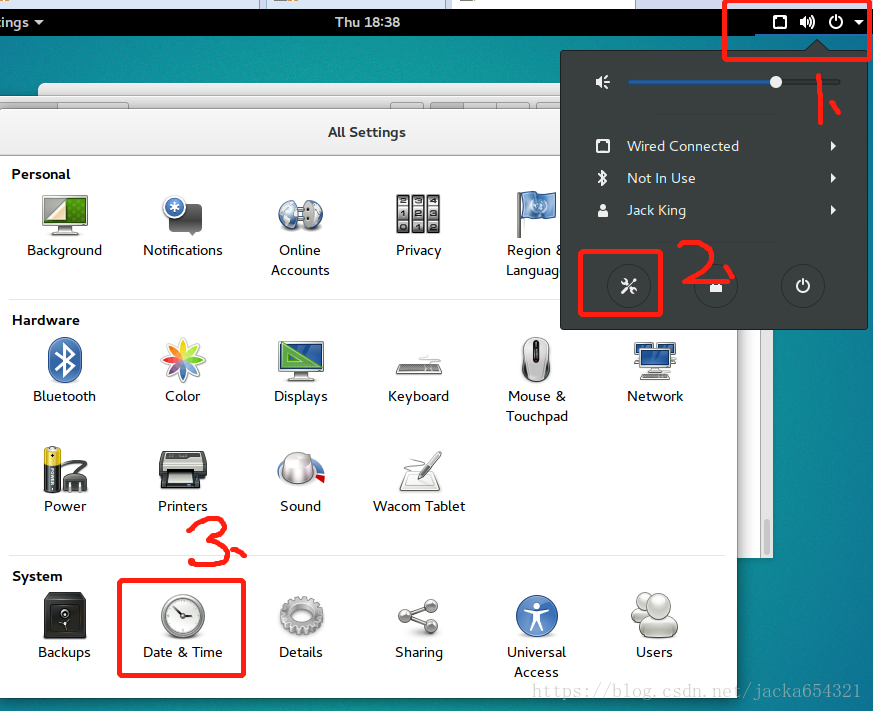Image resolution: width=873 pixels, height=711 pixels.
Task: Click the network icon in the top bar
Action: [x=779, y=22]
